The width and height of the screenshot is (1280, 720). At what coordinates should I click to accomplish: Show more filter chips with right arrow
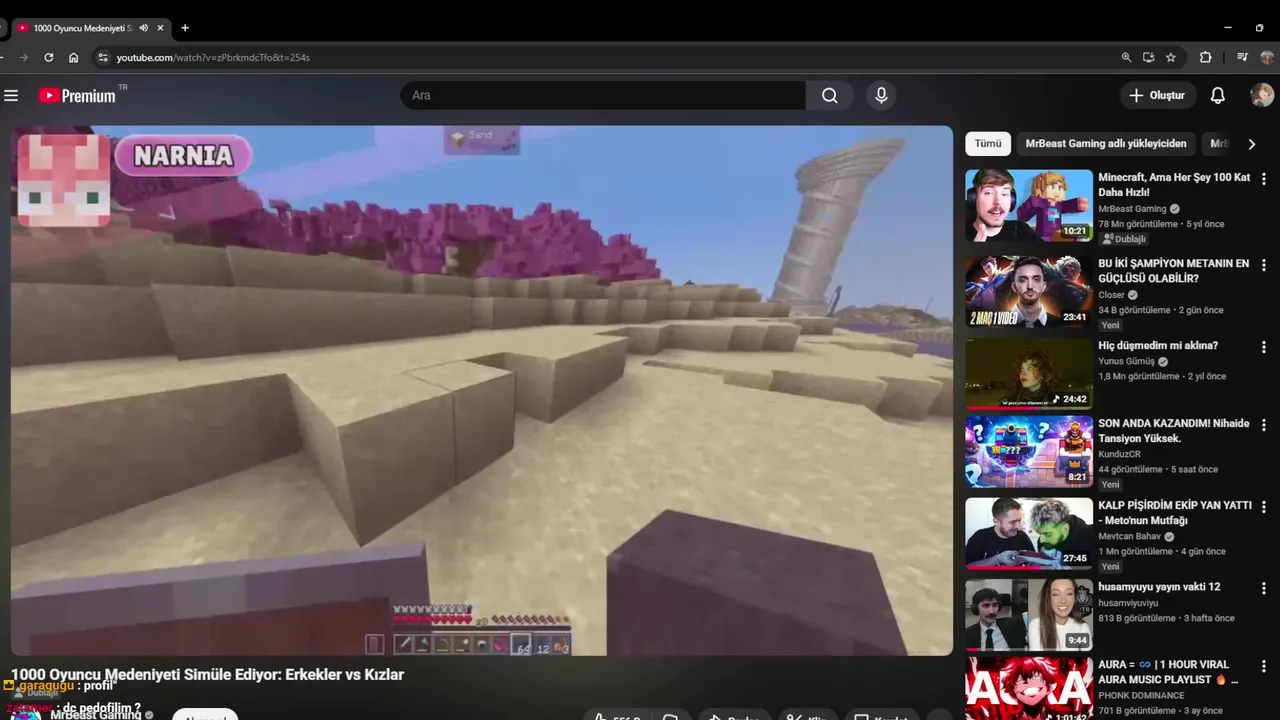tap(1251, 144)
